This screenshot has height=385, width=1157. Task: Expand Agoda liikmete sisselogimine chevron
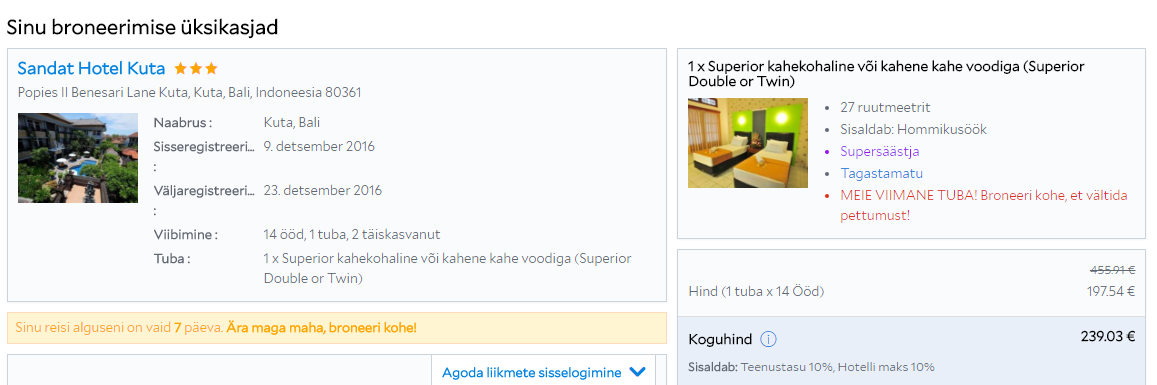[x=638, y=372]
